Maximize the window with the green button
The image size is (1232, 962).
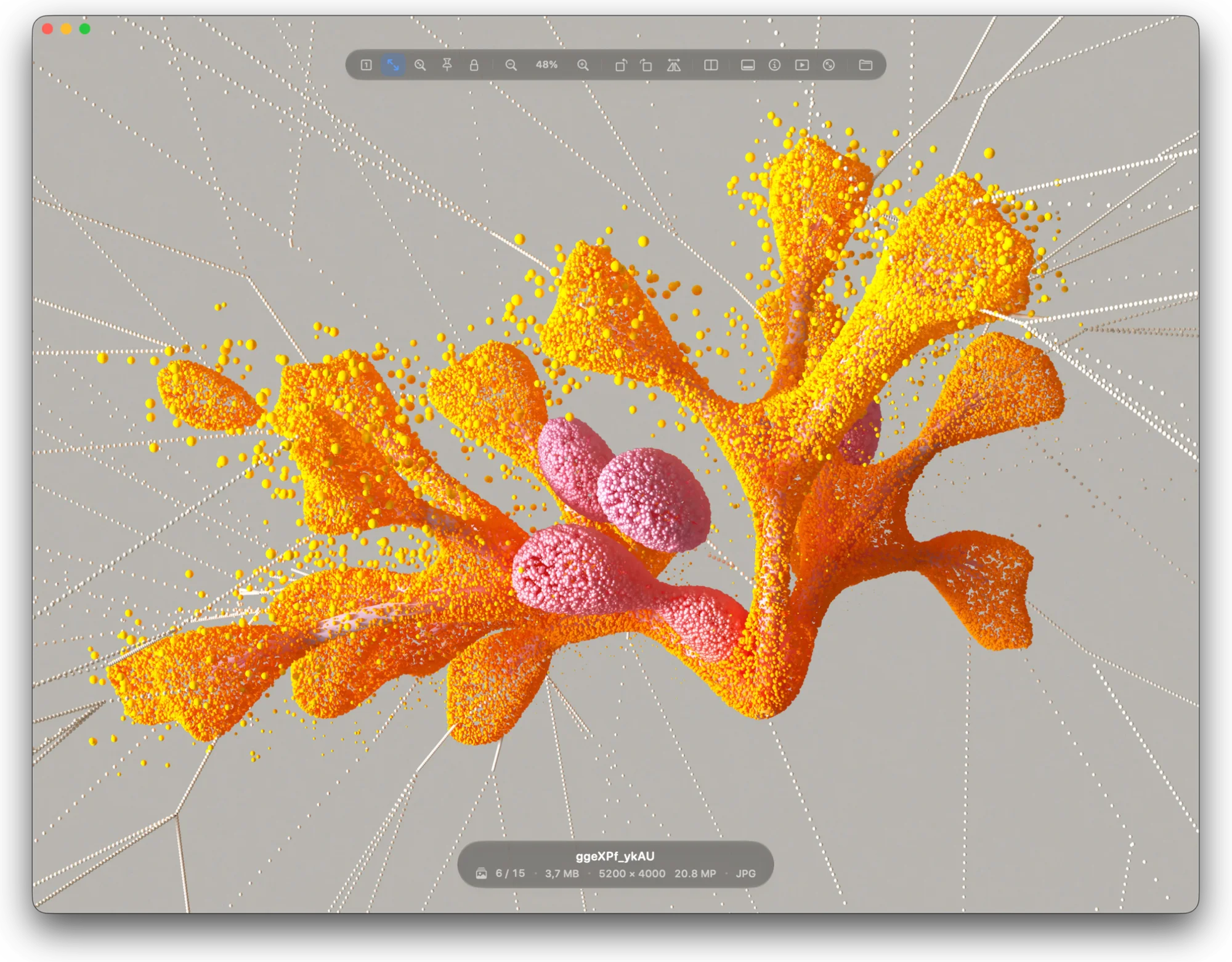coord(85,29)
